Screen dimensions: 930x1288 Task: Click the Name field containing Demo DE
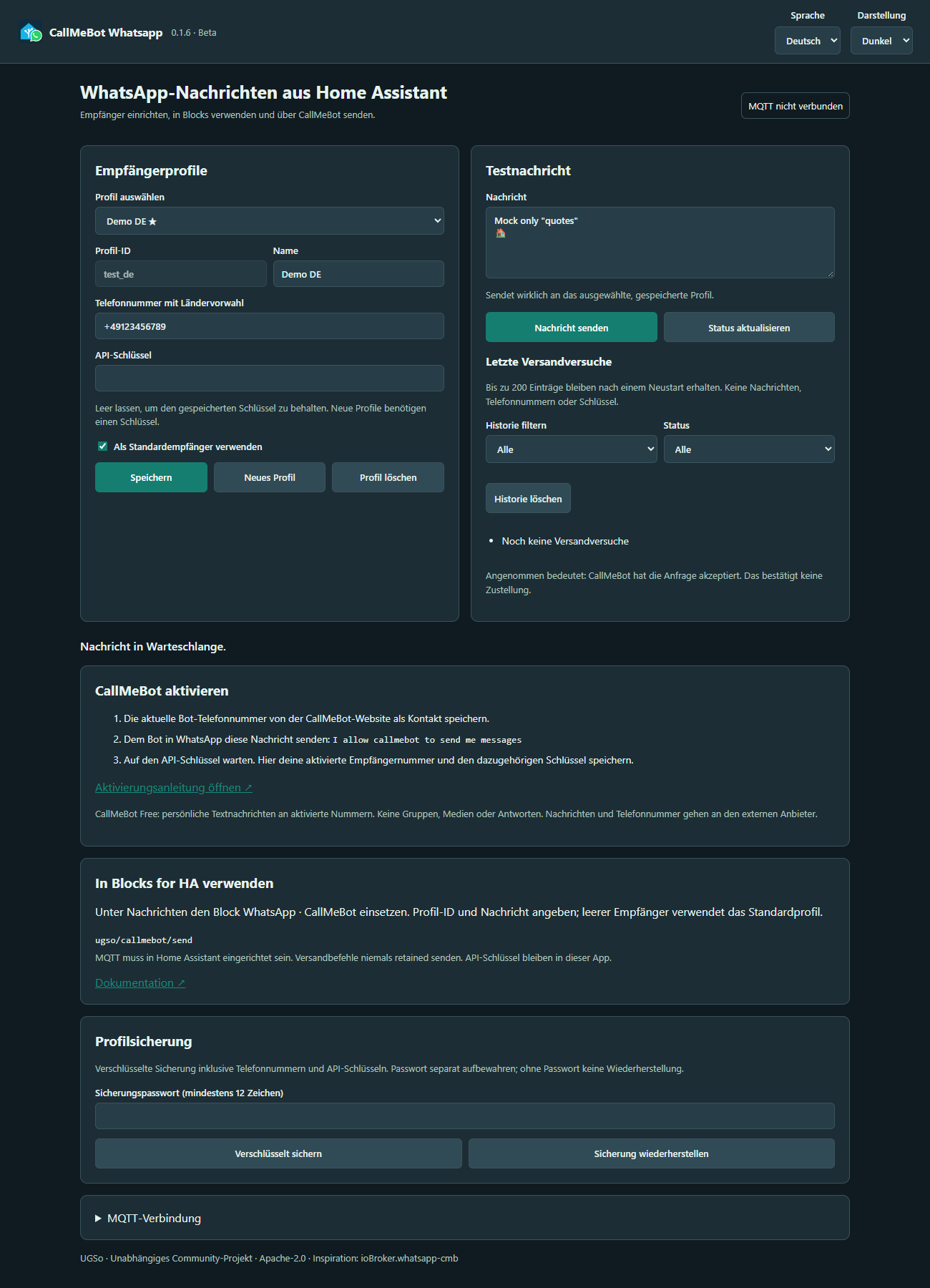pyautogui.click(x=358, y=274)
